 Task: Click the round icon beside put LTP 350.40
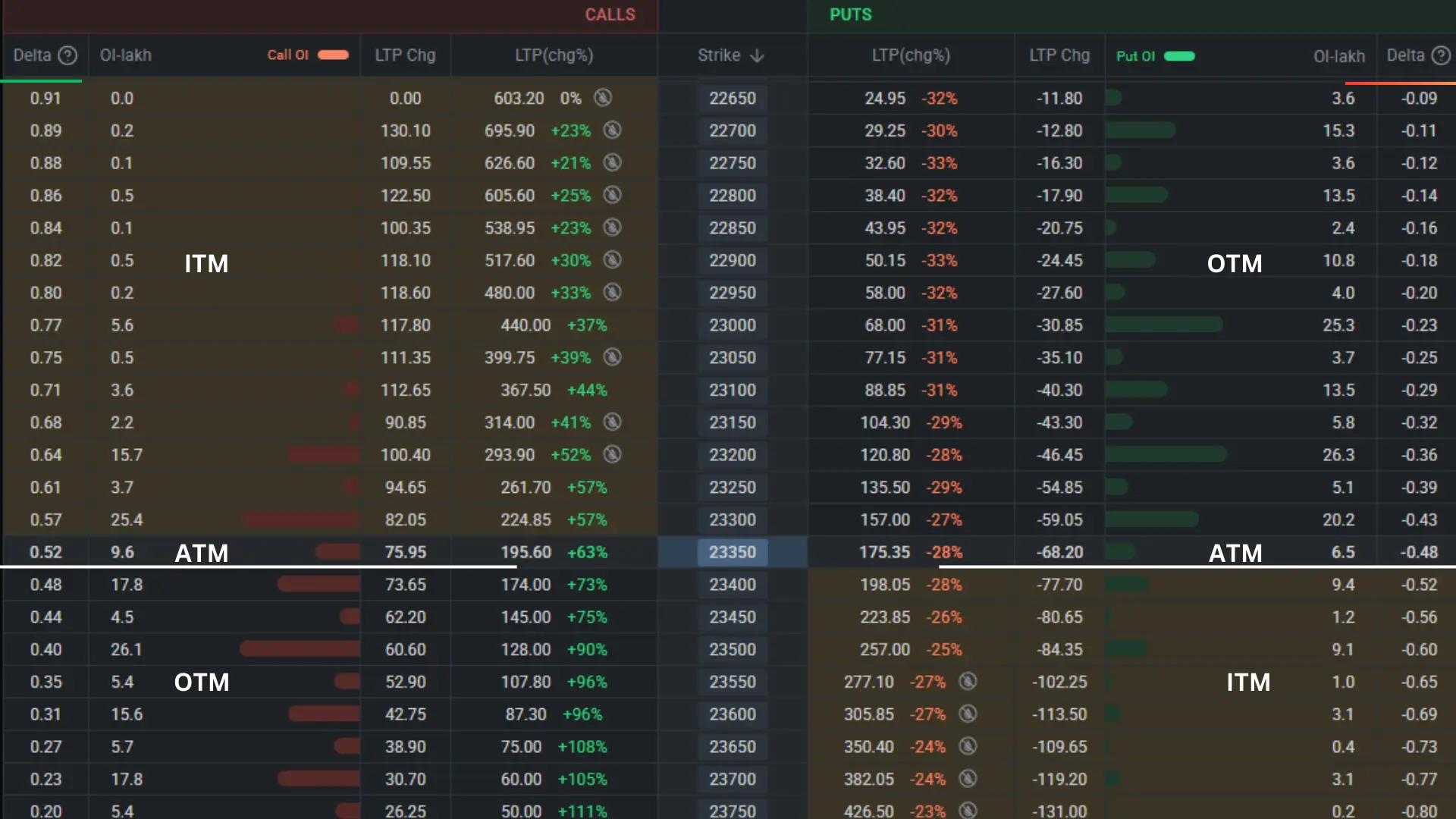(x=968, y=746)
